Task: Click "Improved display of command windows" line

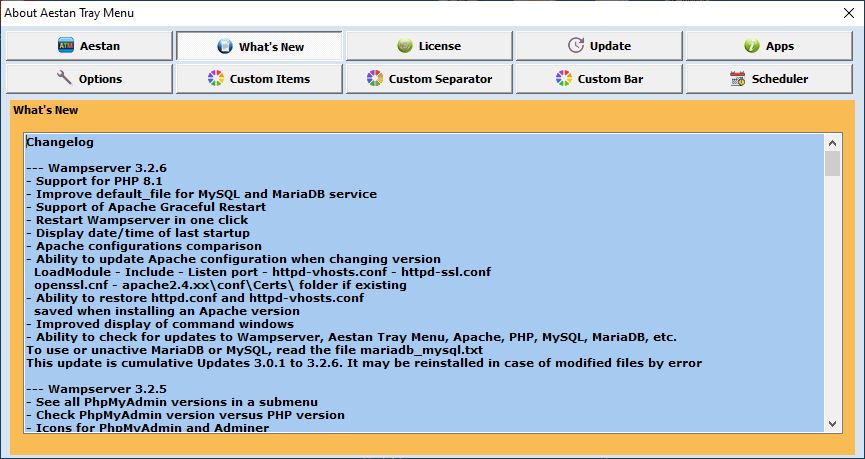Action: click(x=161, y=324)
